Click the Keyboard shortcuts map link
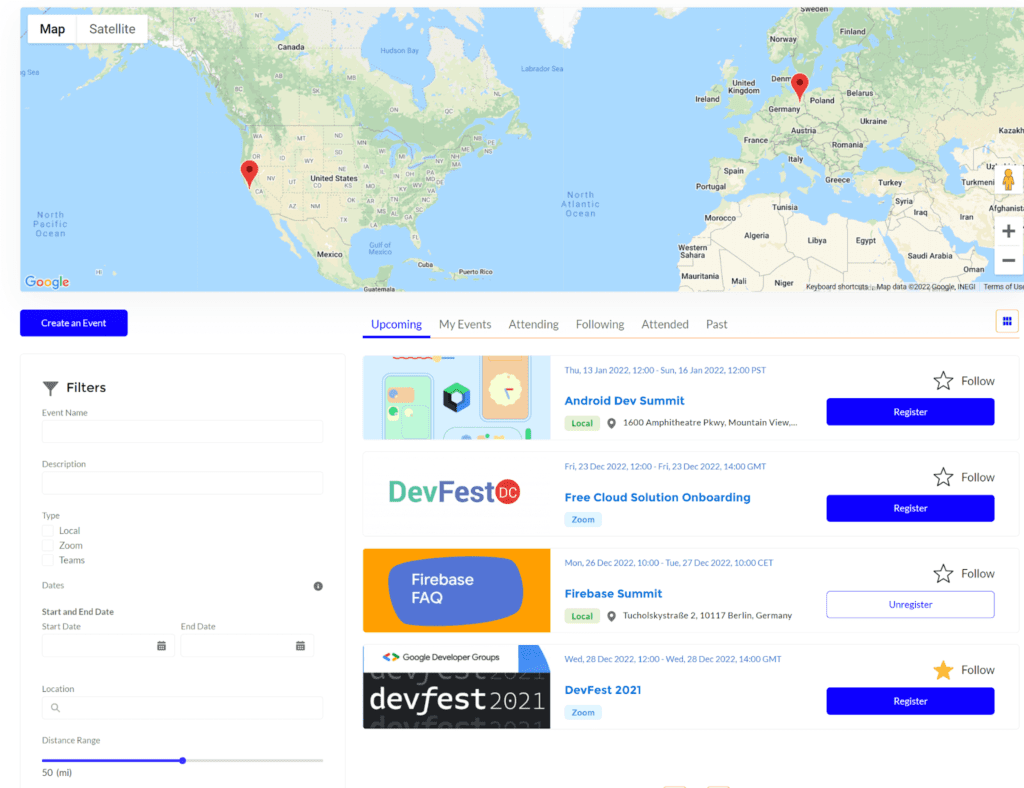Screen dimensions: 1024x788 [x=837, y=287]
